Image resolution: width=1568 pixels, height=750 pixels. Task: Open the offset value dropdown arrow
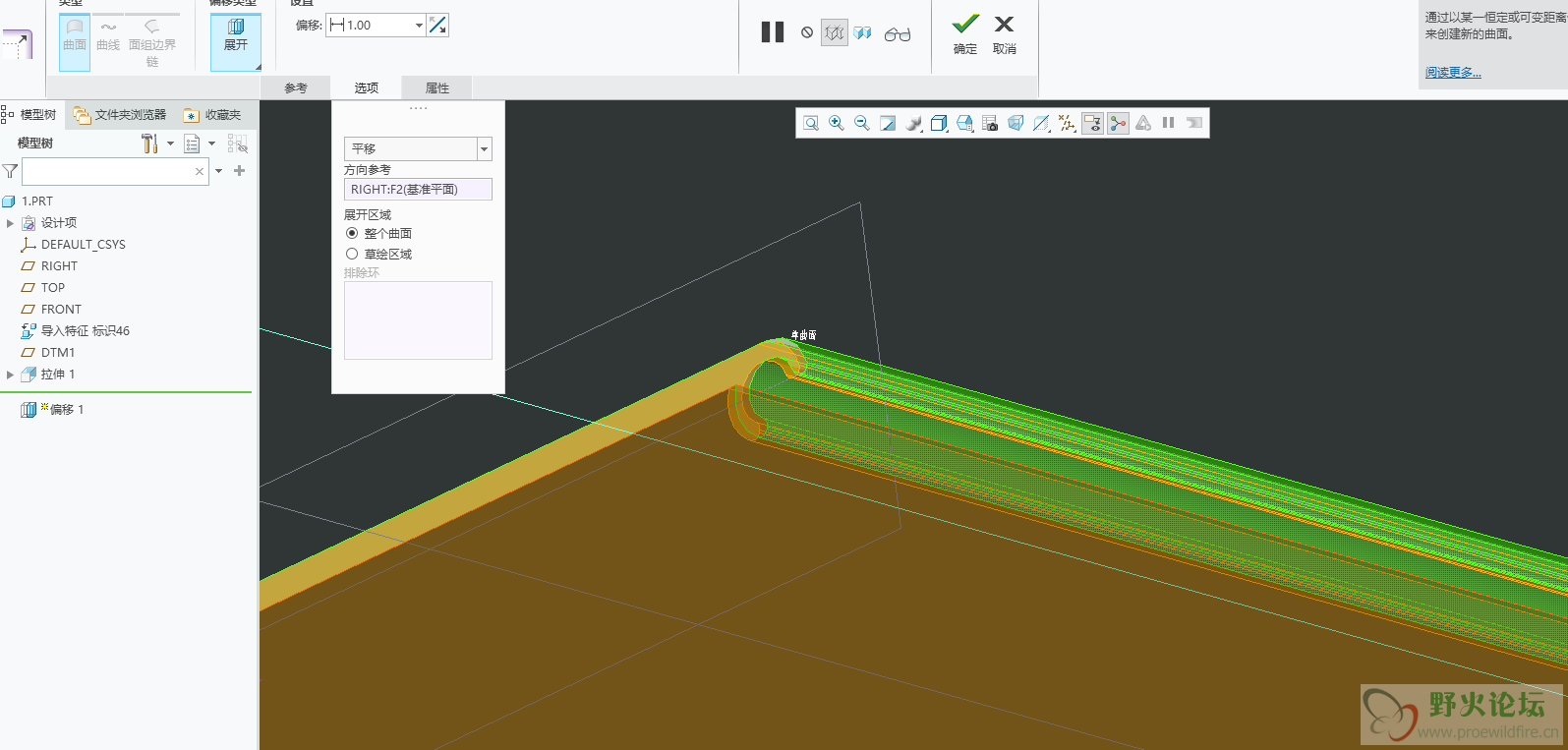(420, 26)
